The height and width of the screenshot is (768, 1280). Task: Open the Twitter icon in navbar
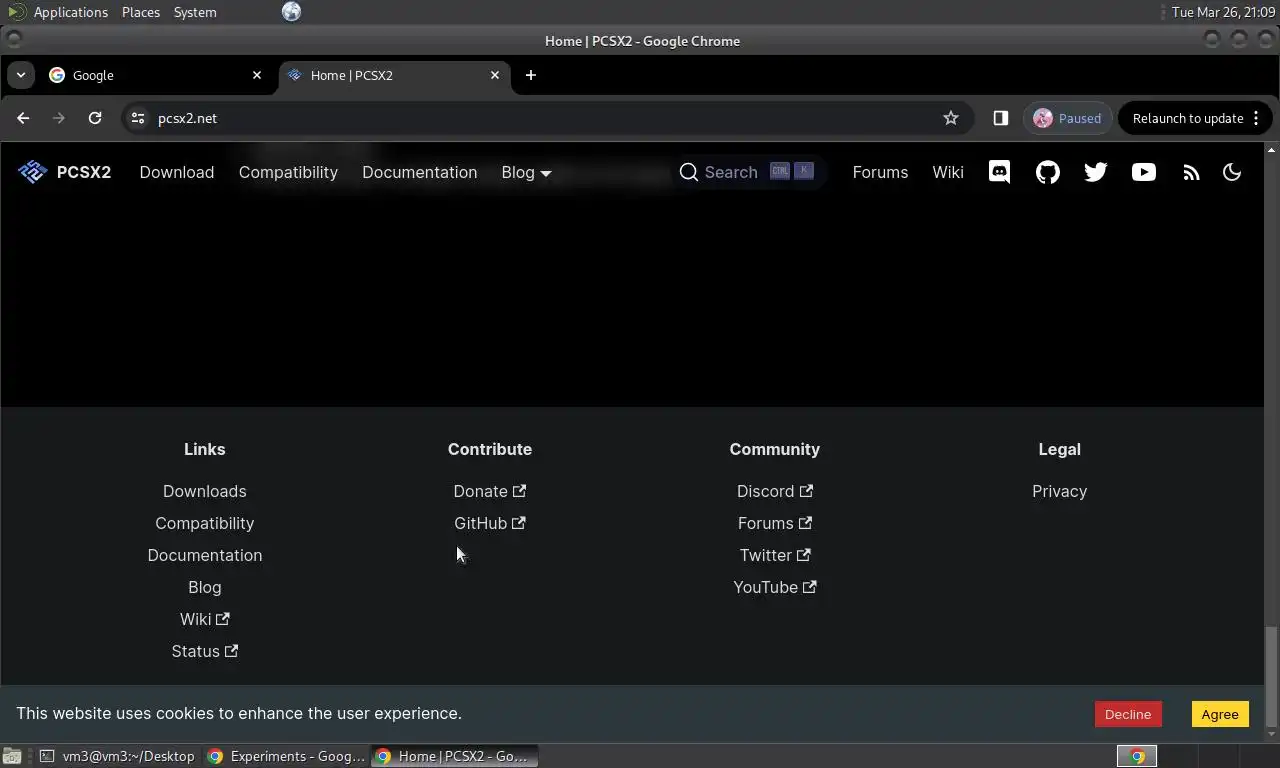1095,172
